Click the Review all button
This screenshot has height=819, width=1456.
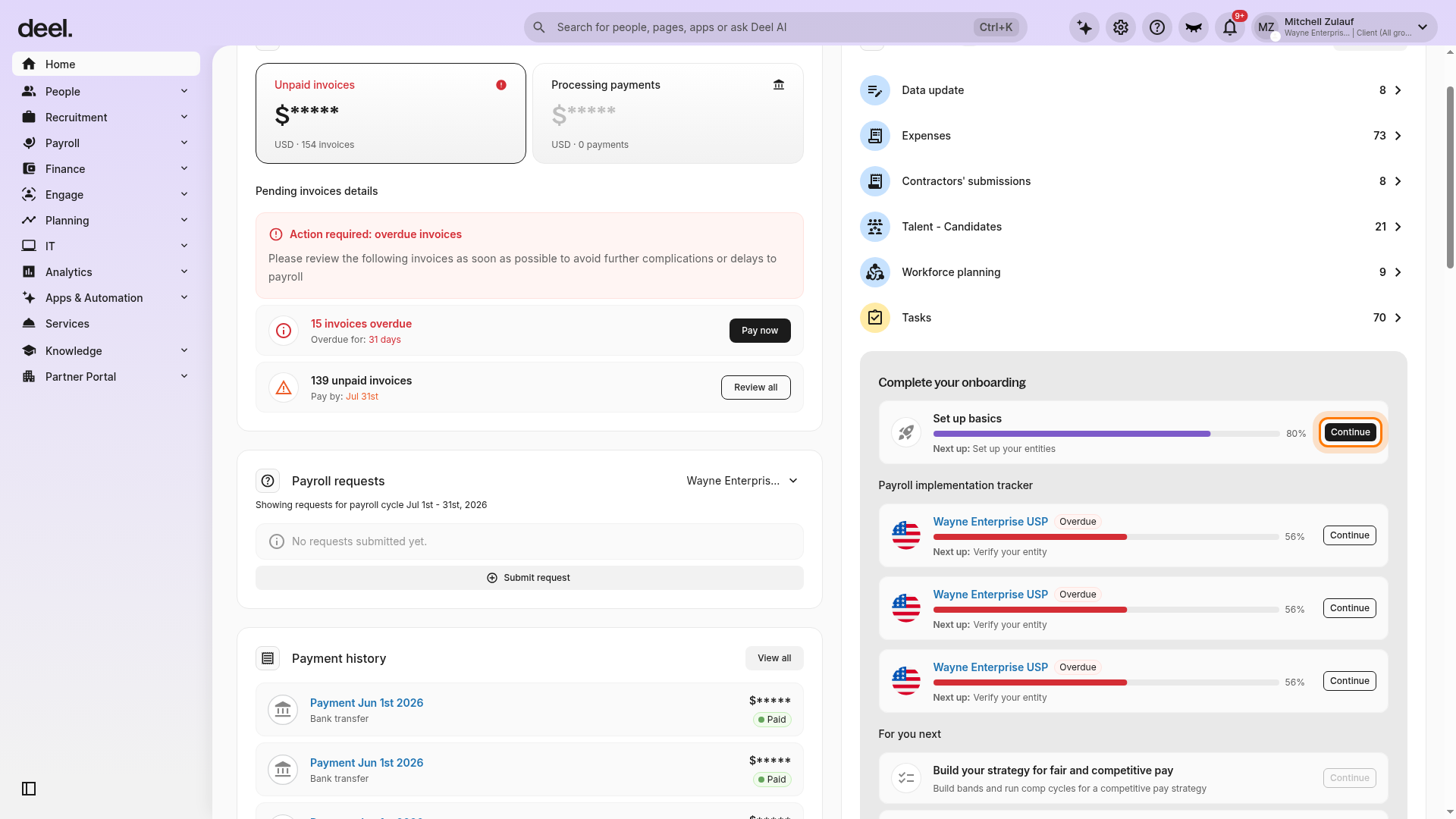tap(756, 388)
